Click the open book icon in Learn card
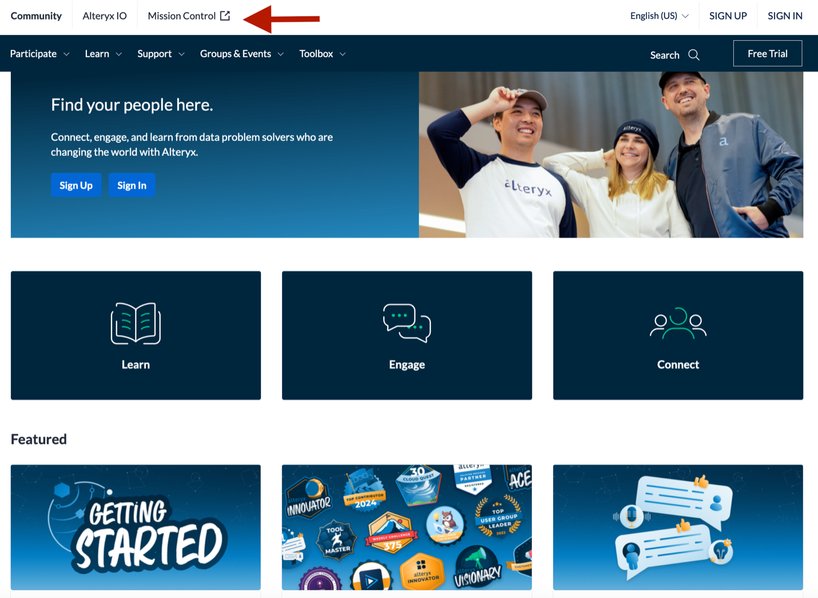 coord(136,324)
